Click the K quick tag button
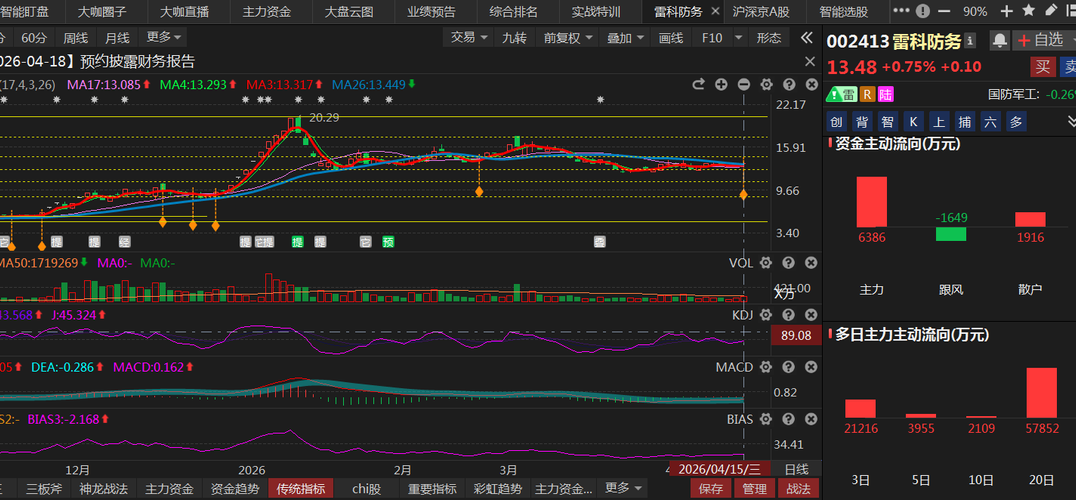1076x500 pixels. pos(913,122)
